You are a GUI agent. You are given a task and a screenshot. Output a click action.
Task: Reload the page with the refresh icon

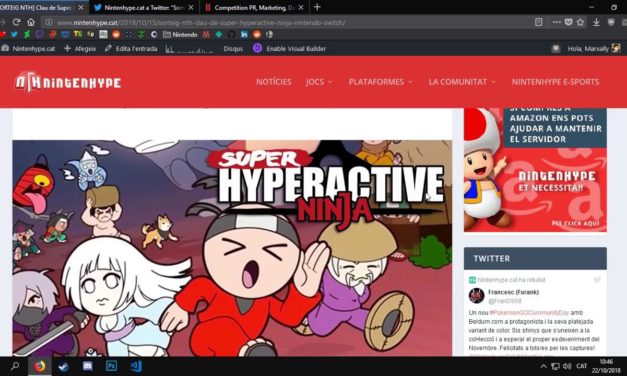pyautogui.click(x=16, y=22)
